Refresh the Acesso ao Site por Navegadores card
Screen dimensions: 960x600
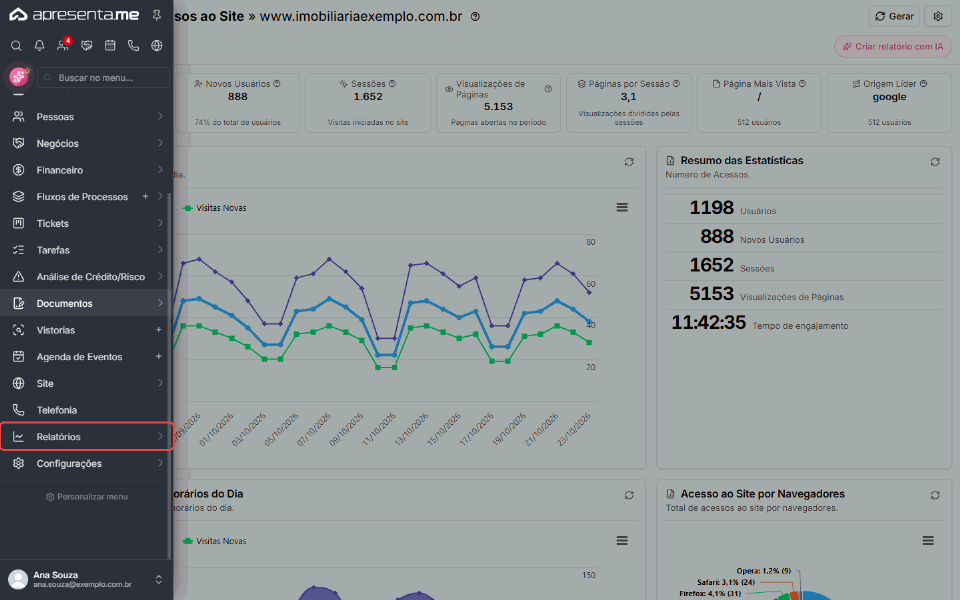coord(935,495)
